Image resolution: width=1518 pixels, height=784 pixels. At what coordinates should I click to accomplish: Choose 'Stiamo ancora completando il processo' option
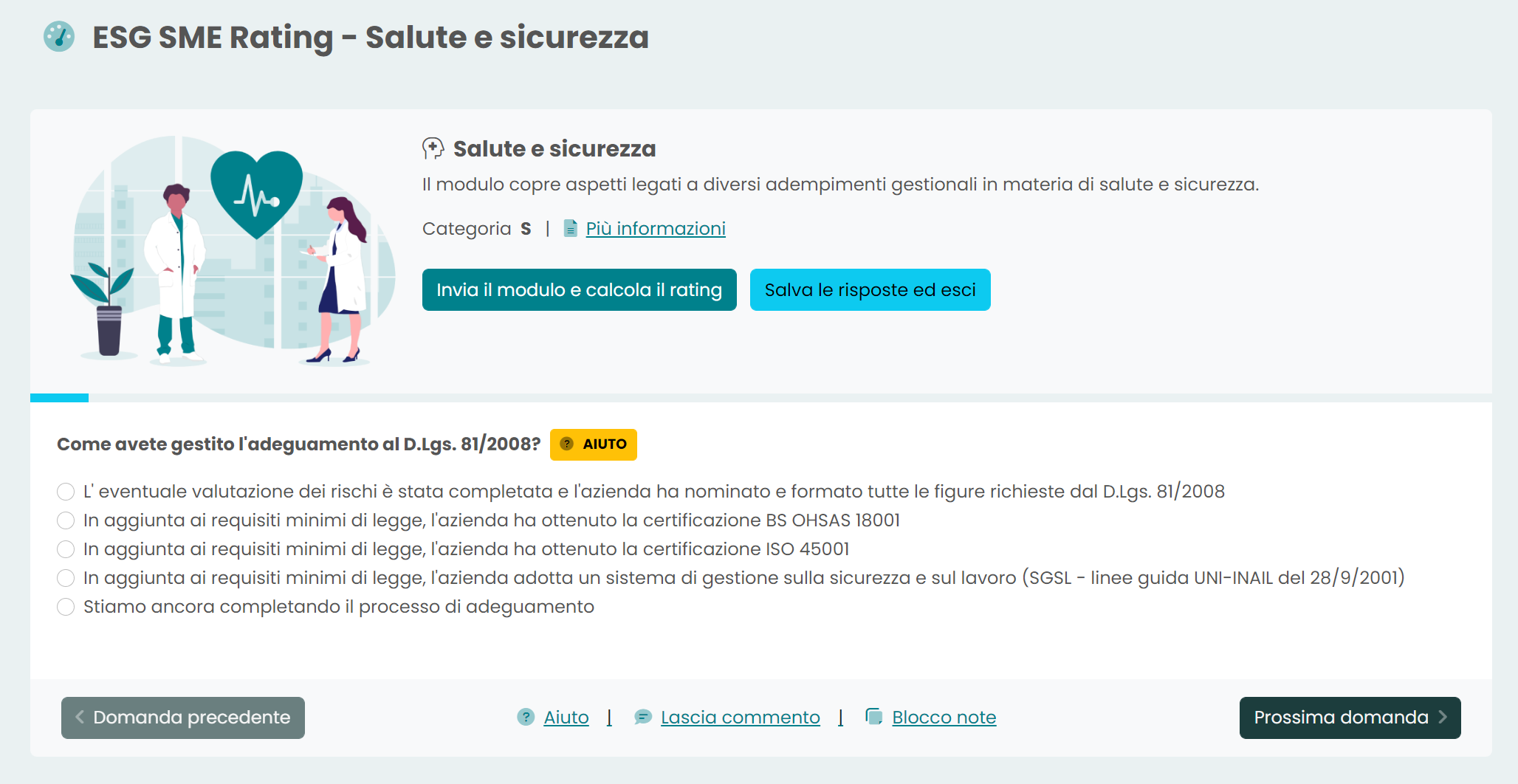66,607
